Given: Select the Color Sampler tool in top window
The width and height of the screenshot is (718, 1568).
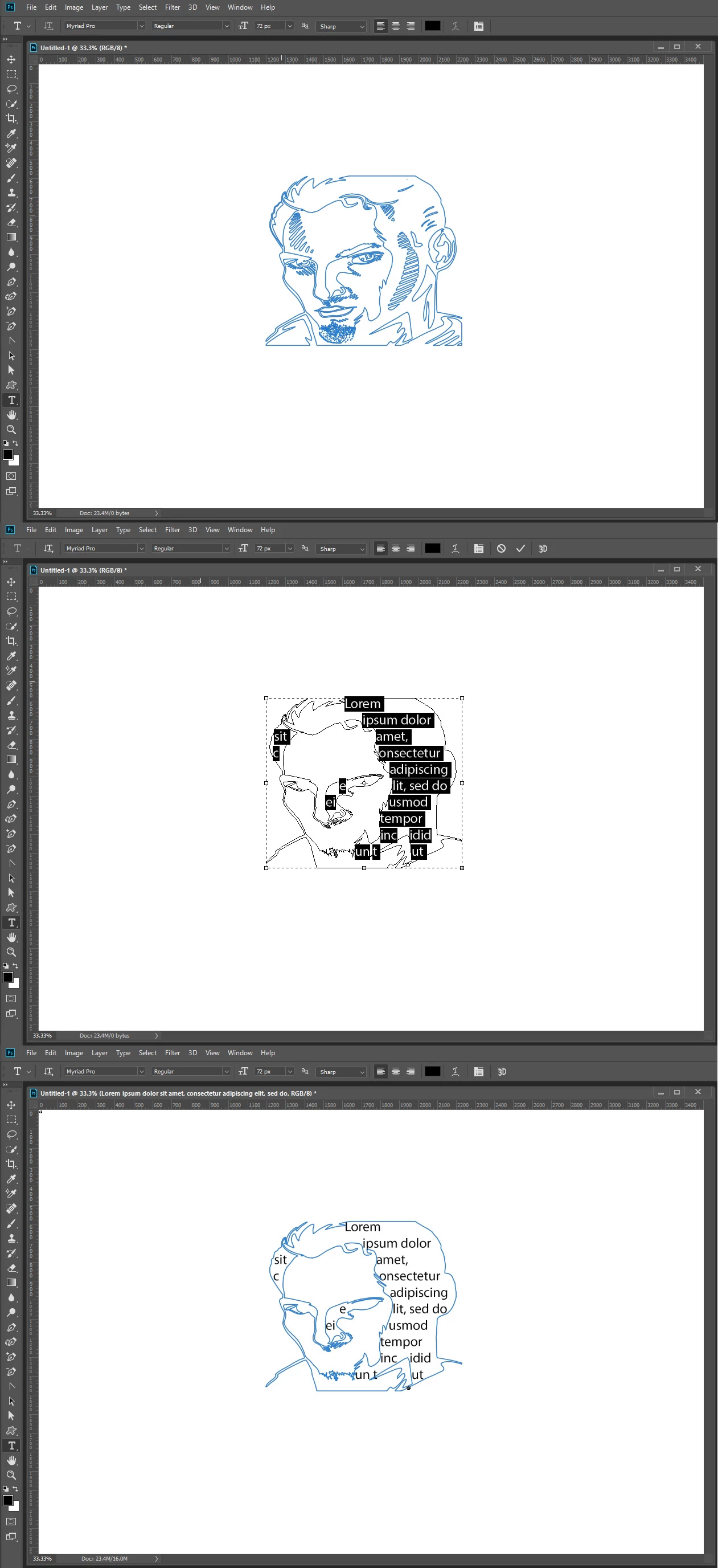Looking at the screenshot, I should pyautogui.click(x=11, y=148).
